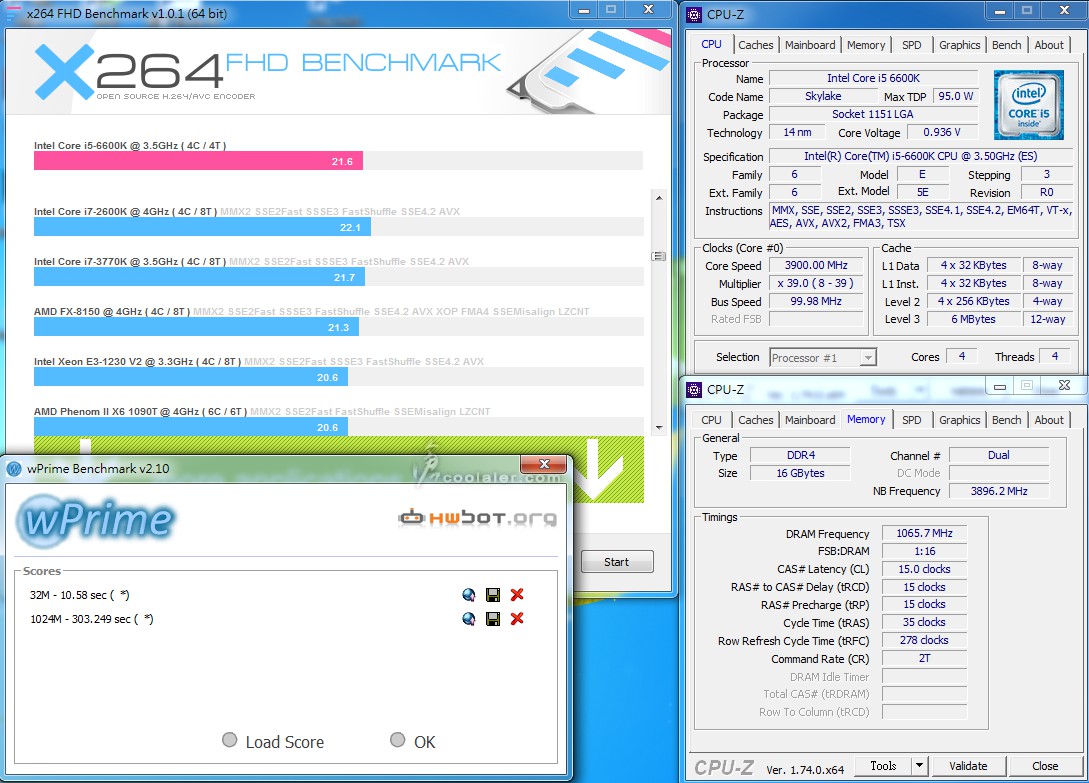Click the Close button in CPU-Z

(x=1045, y=766)
